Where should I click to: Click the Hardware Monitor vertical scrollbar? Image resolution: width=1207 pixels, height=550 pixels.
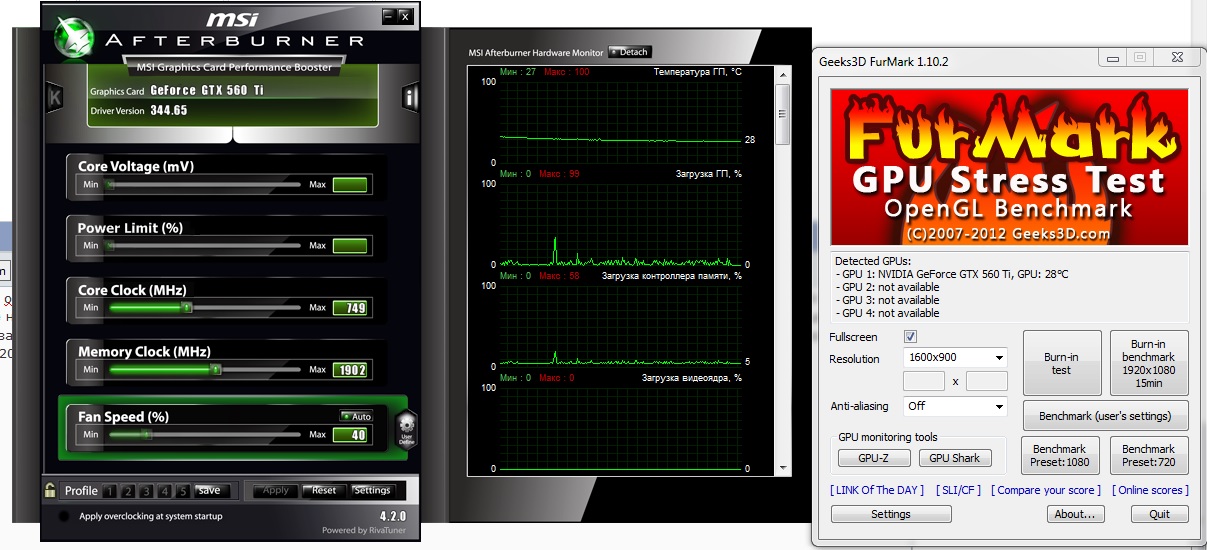tap(783, 270)
